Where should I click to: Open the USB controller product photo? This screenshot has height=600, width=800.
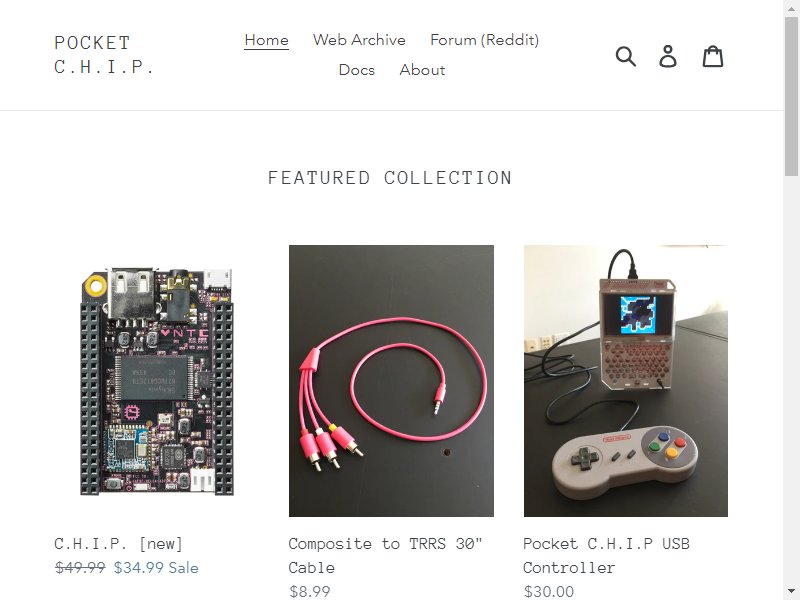coord(626,381)
